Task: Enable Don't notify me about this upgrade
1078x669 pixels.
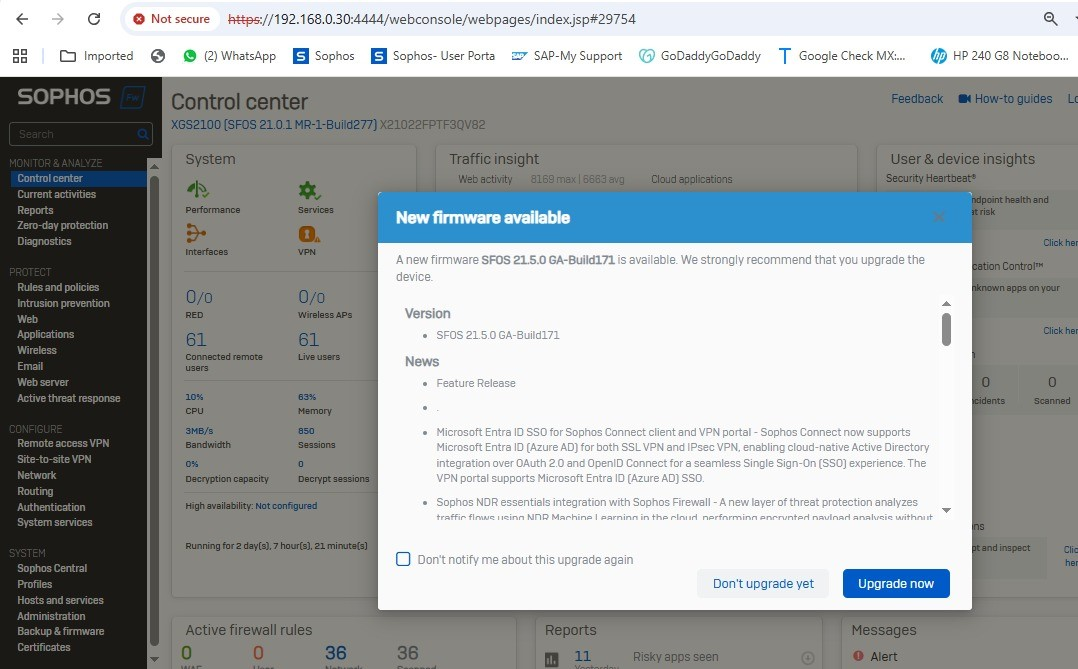Action: 404,559
